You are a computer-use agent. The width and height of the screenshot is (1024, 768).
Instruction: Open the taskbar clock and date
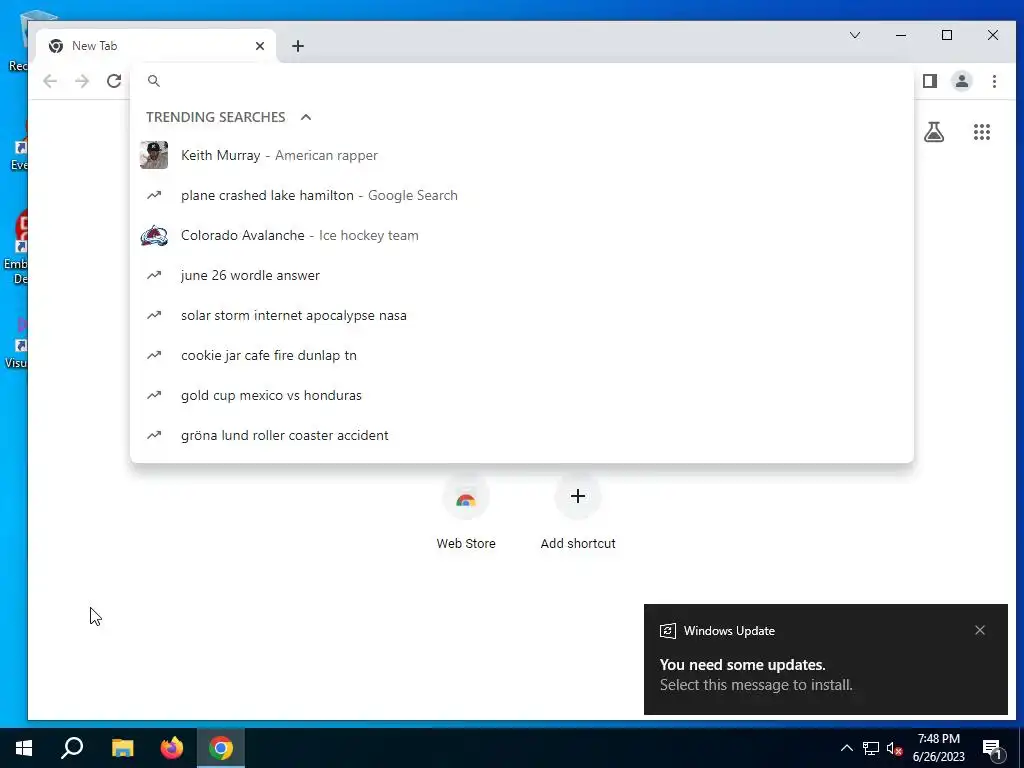938,748
